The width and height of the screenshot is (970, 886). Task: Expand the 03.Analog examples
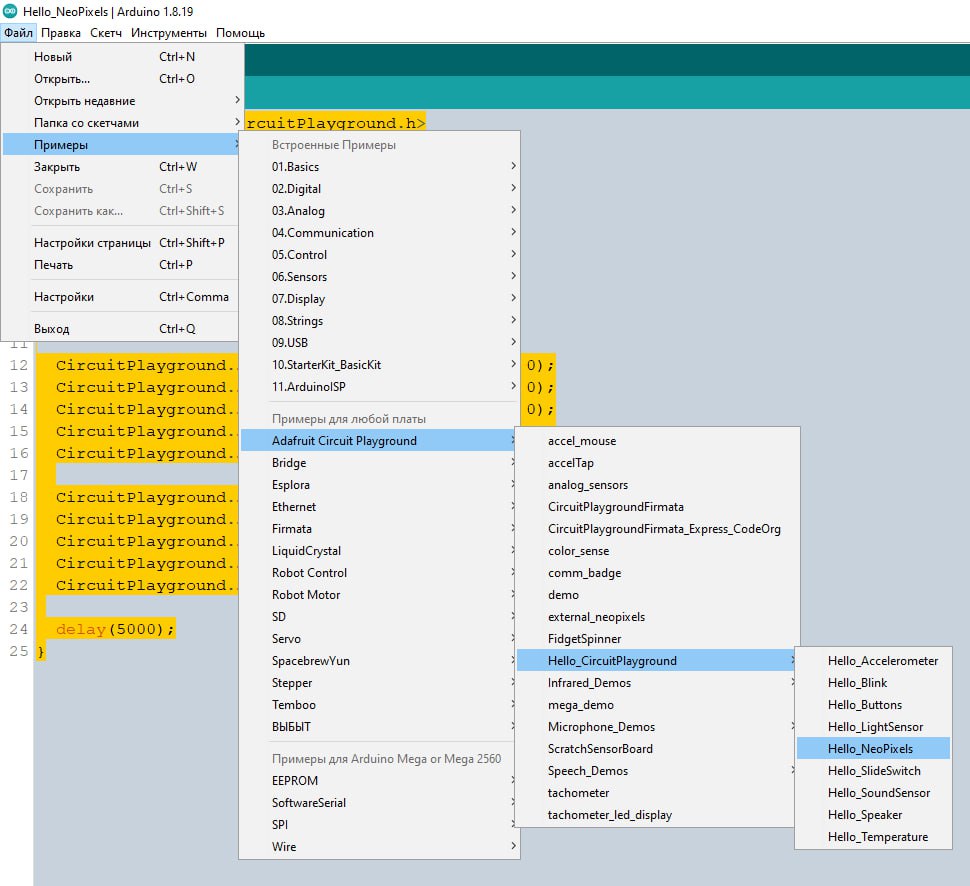[379, 211]
